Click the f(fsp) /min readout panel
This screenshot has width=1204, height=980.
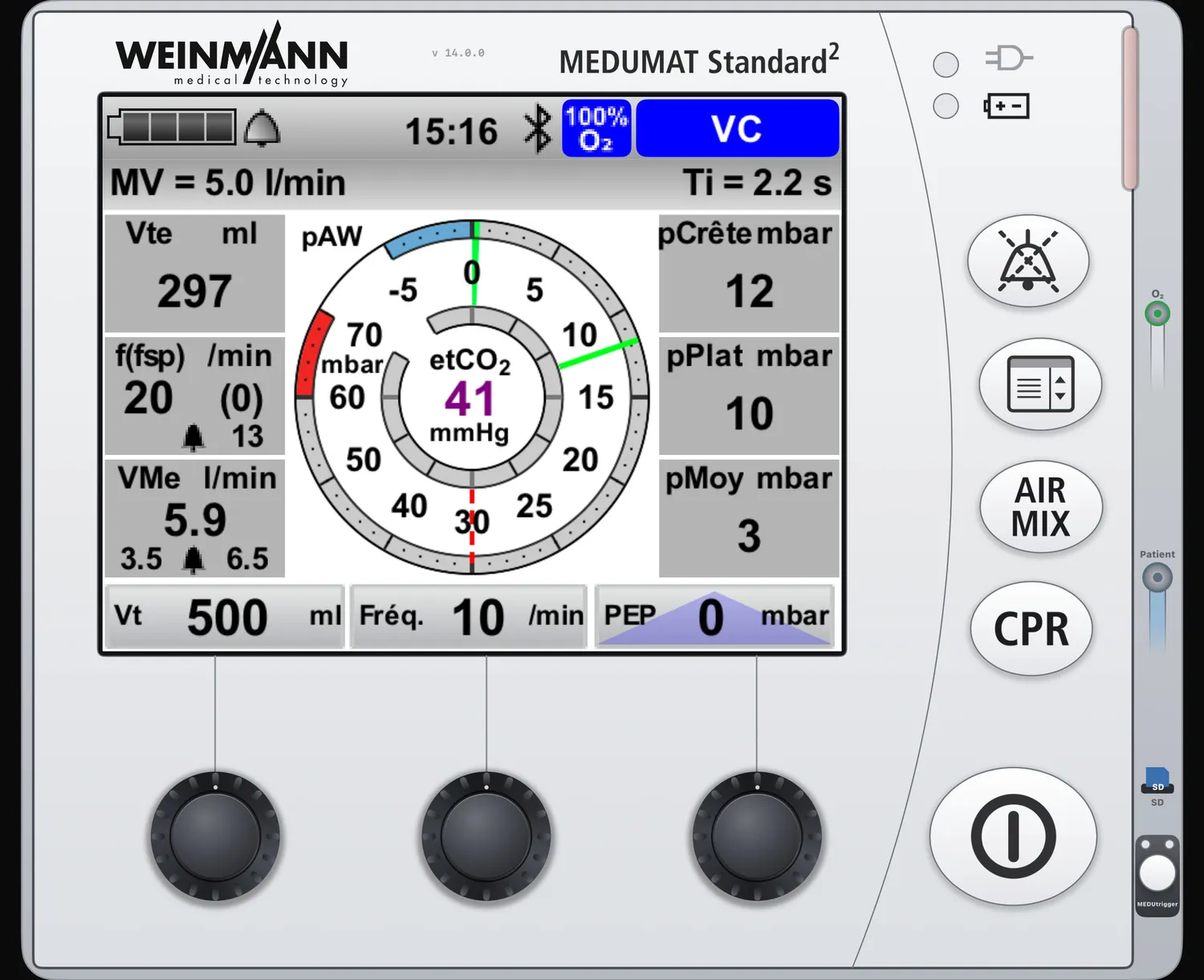[x=195, y=396]
